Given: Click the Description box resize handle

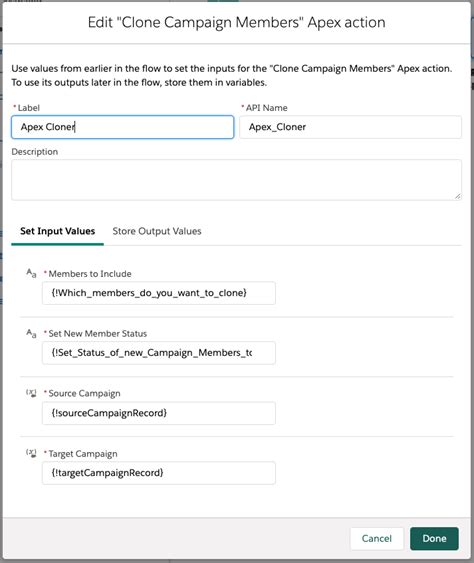Looking at the screenshot, I should 457,196.
